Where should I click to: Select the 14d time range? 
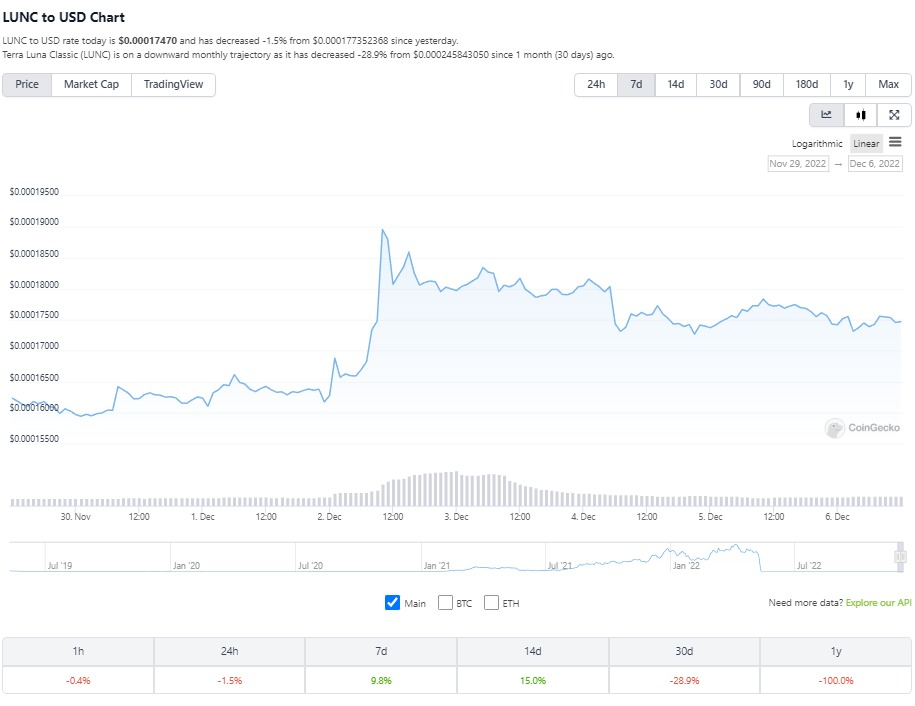676,85
